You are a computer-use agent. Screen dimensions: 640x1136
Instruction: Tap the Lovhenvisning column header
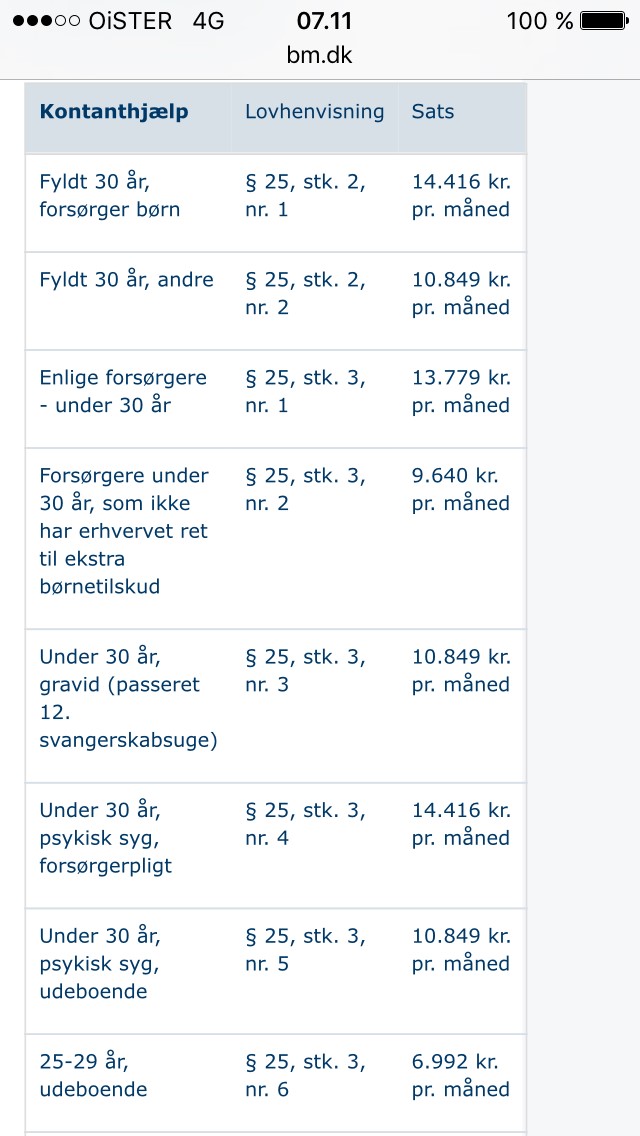(314, 111)
